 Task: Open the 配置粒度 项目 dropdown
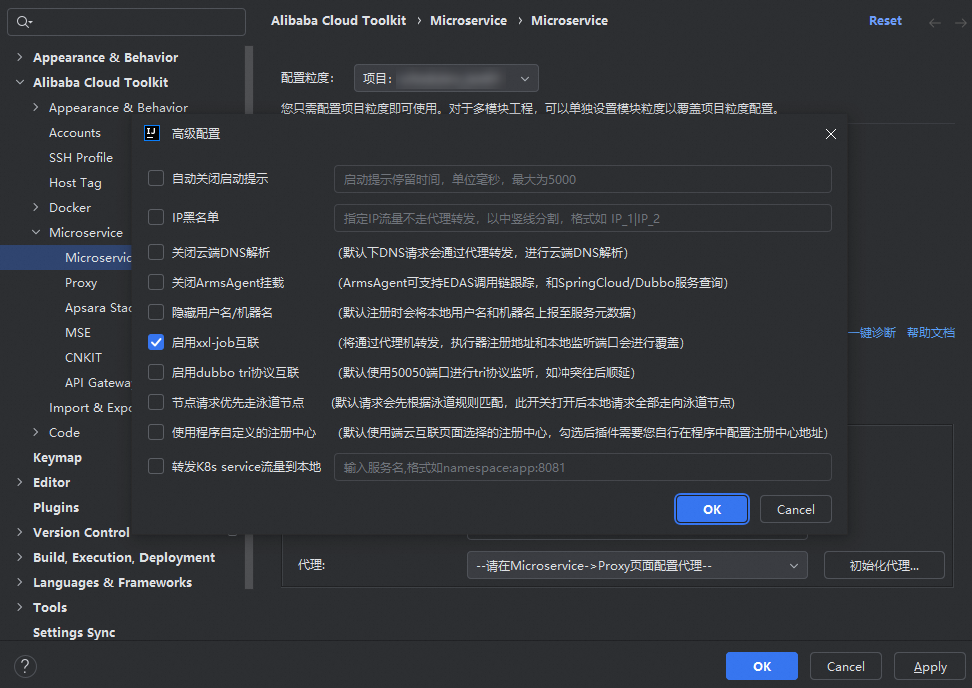pyautogui.click(x=446, y=78)
